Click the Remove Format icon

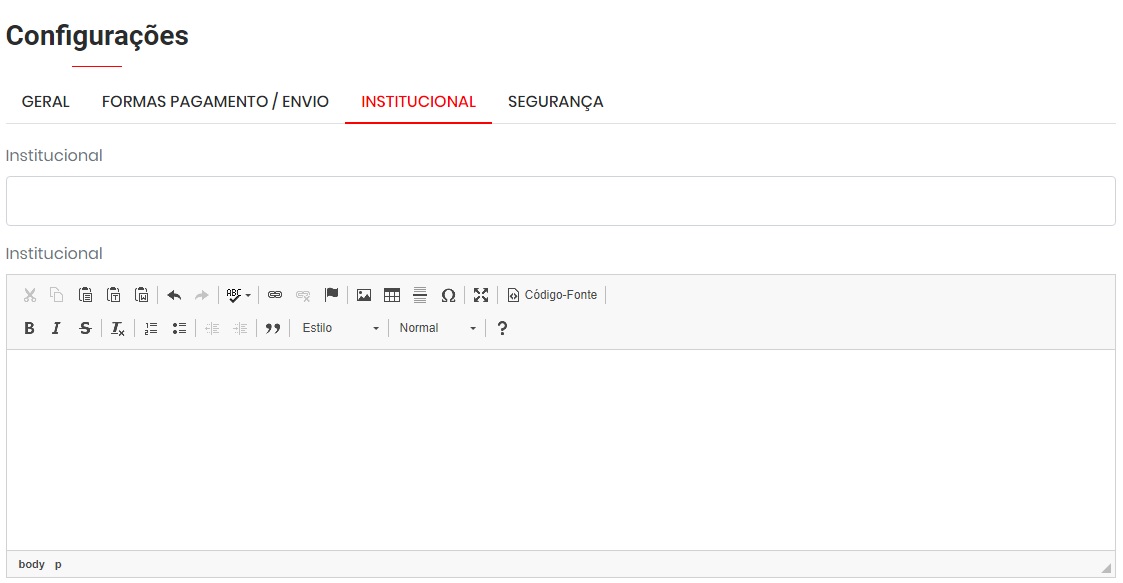click(118, 328)
